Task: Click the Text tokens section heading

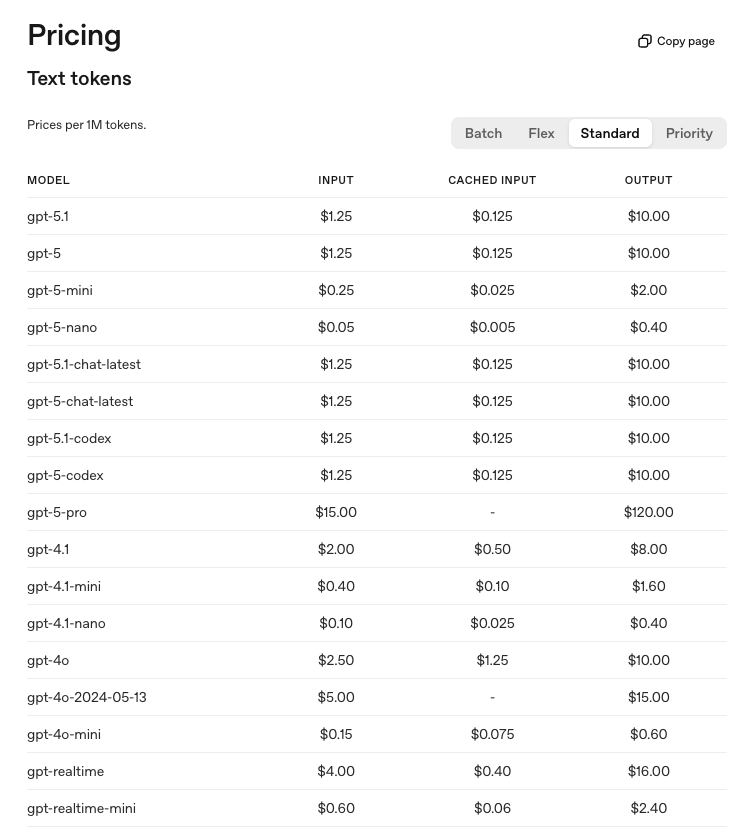Action: click(79, 78)
